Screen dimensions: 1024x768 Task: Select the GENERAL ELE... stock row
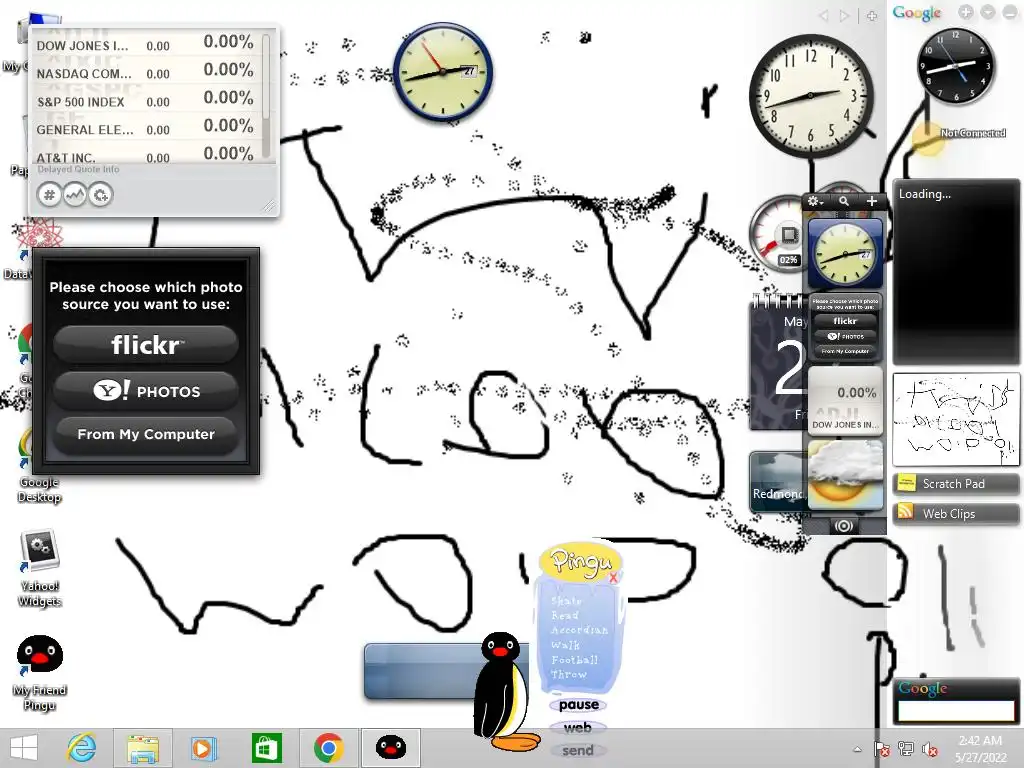[145, 128]
